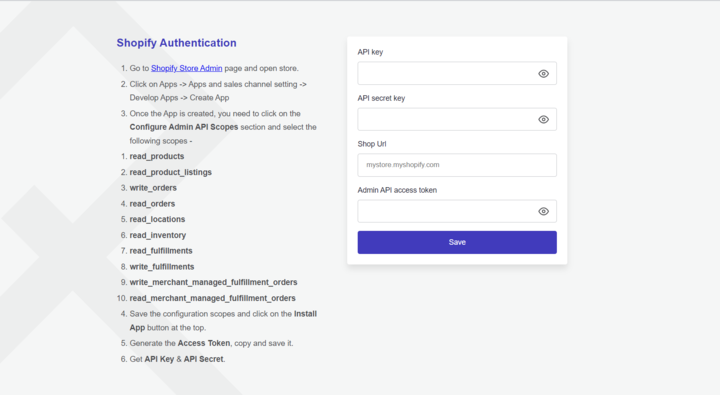Reveal API secret key using eye icon
The image size is (720, 395).
point(543,119)
